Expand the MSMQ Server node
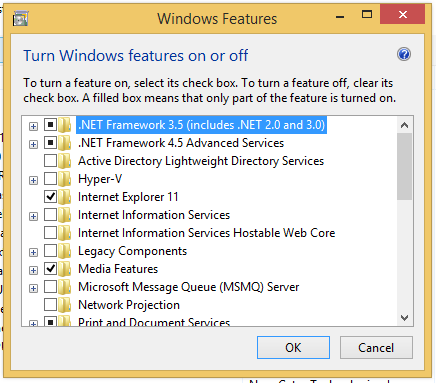Screen dimensions: 436x383 tap(33, 288)
